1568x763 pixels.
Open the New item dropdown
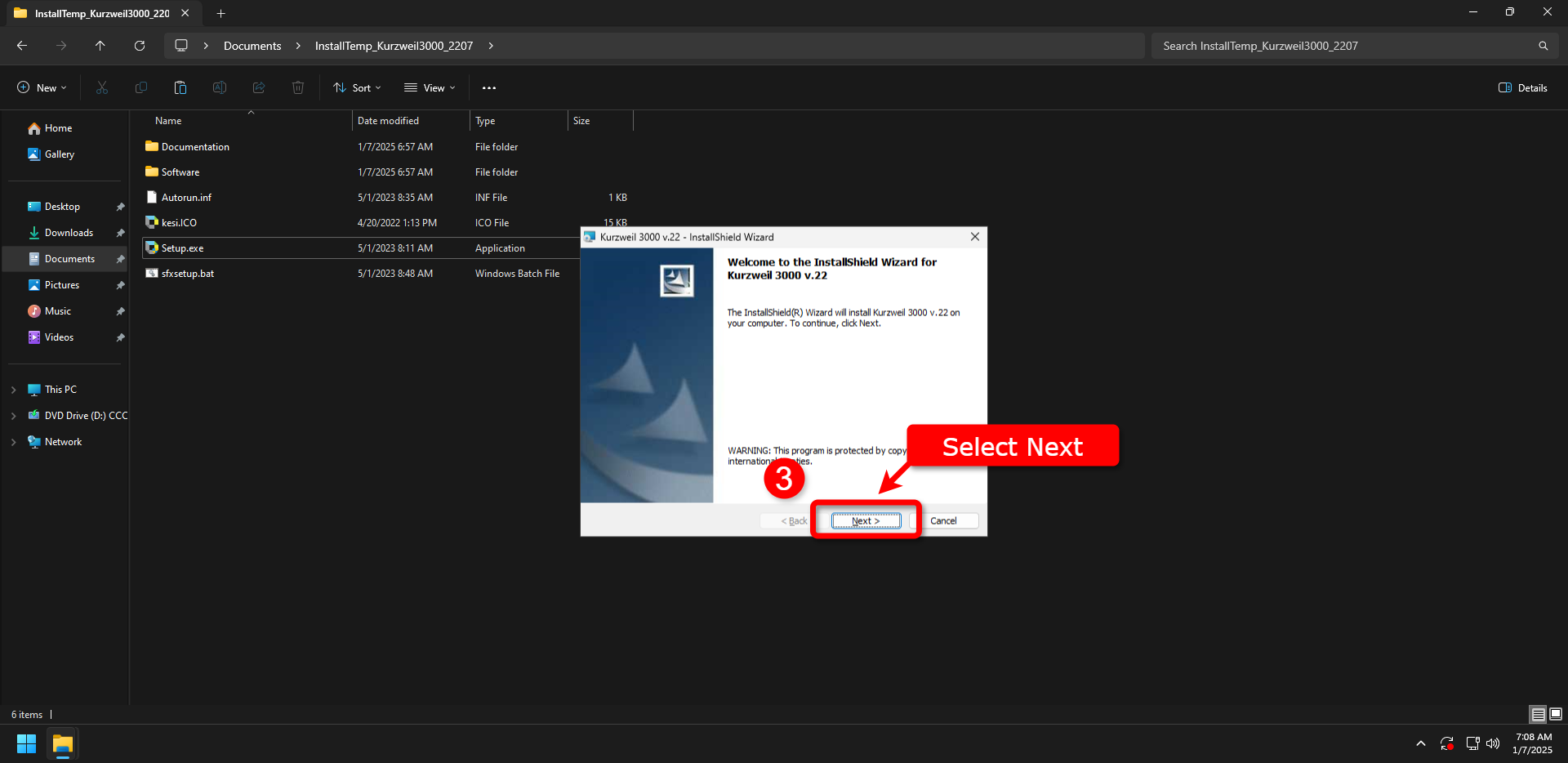pos(42,87)
